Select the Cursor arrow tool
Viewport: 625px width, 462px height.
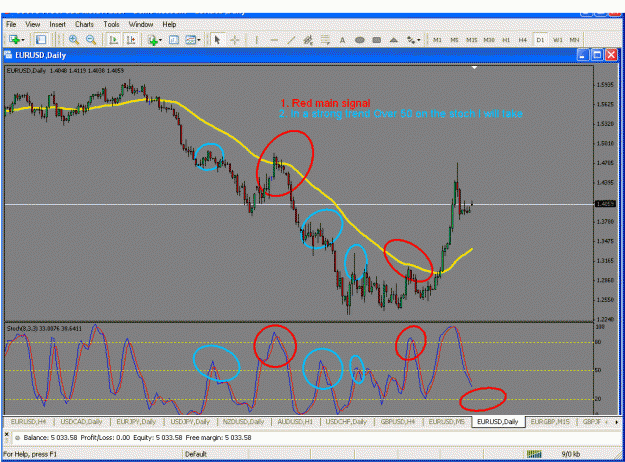(x=217, y=39)
